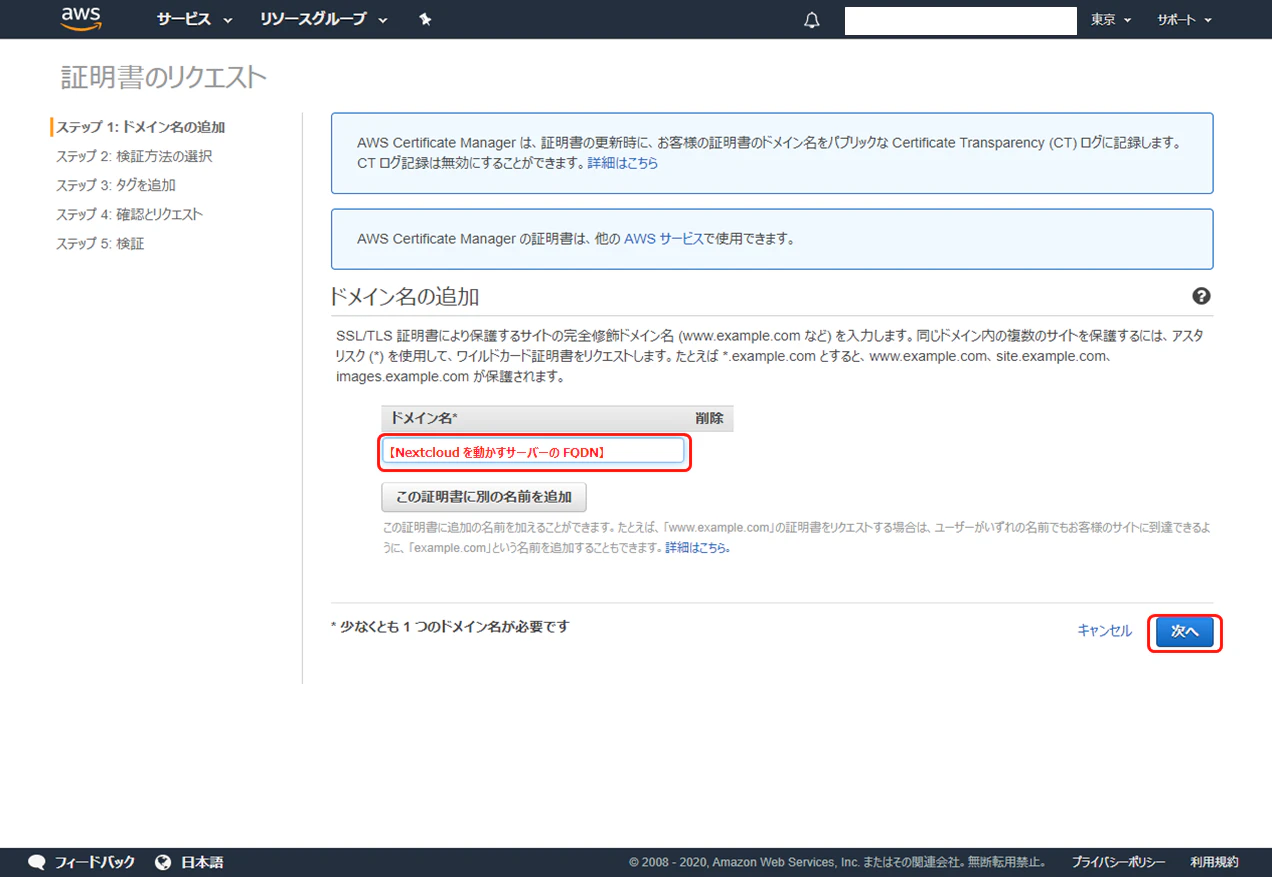Open the 東京 region dropdown

(x=1111, y=20)
